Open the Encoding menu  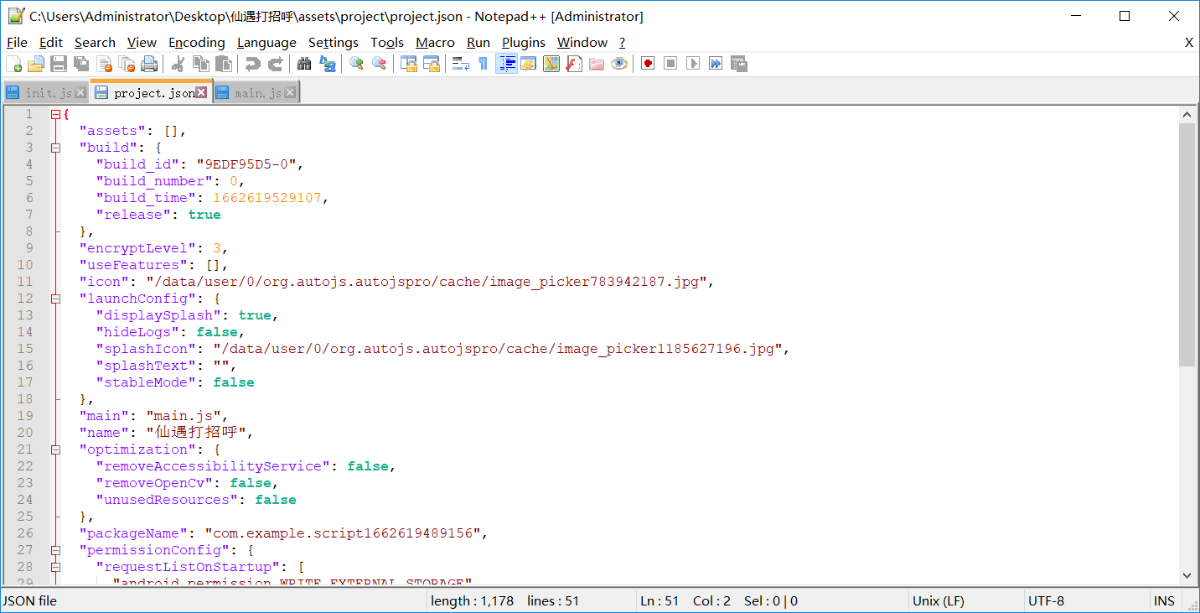coord(197,42)
